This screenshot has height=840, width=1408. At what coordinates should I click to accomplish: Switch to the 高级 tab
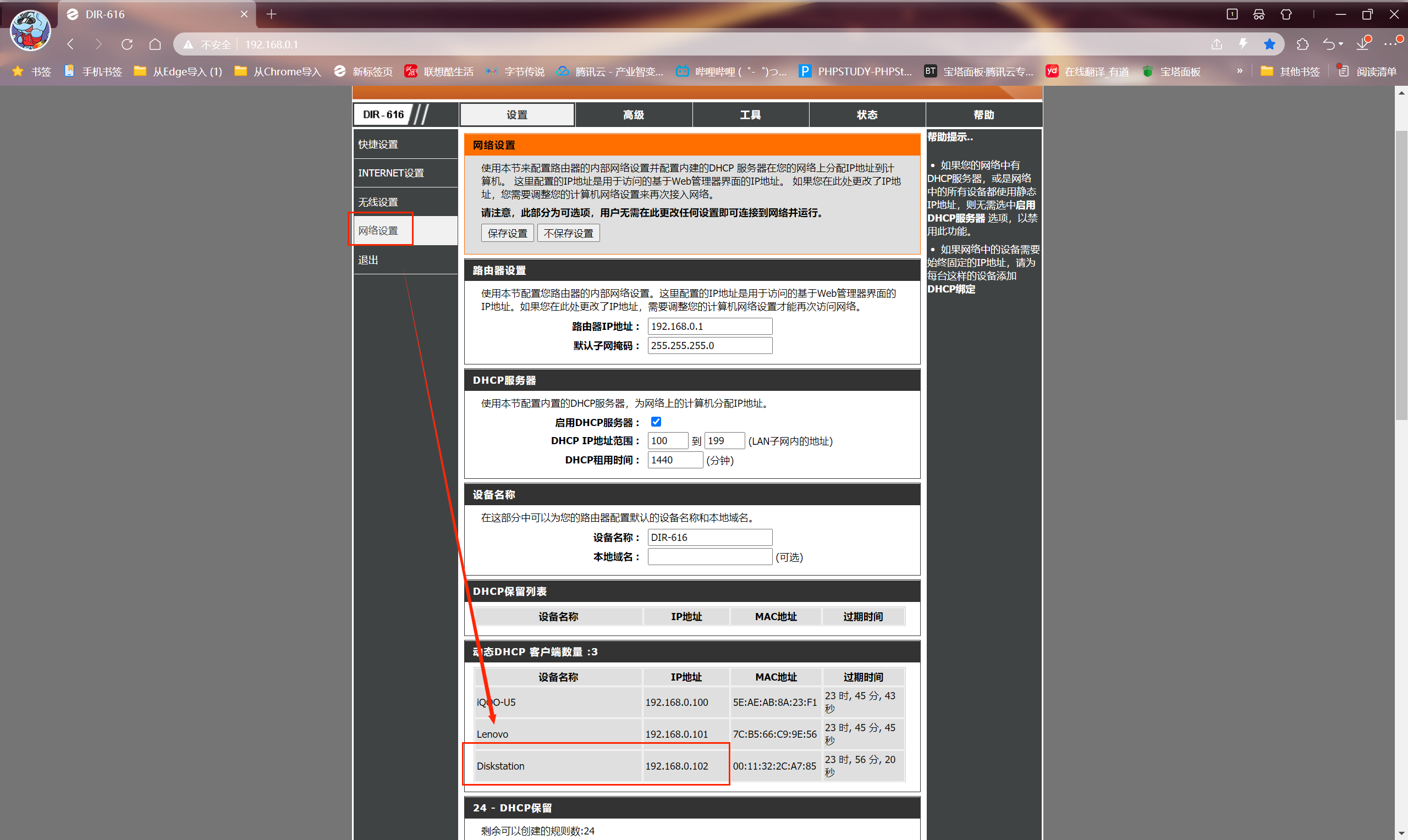(634, 115)
